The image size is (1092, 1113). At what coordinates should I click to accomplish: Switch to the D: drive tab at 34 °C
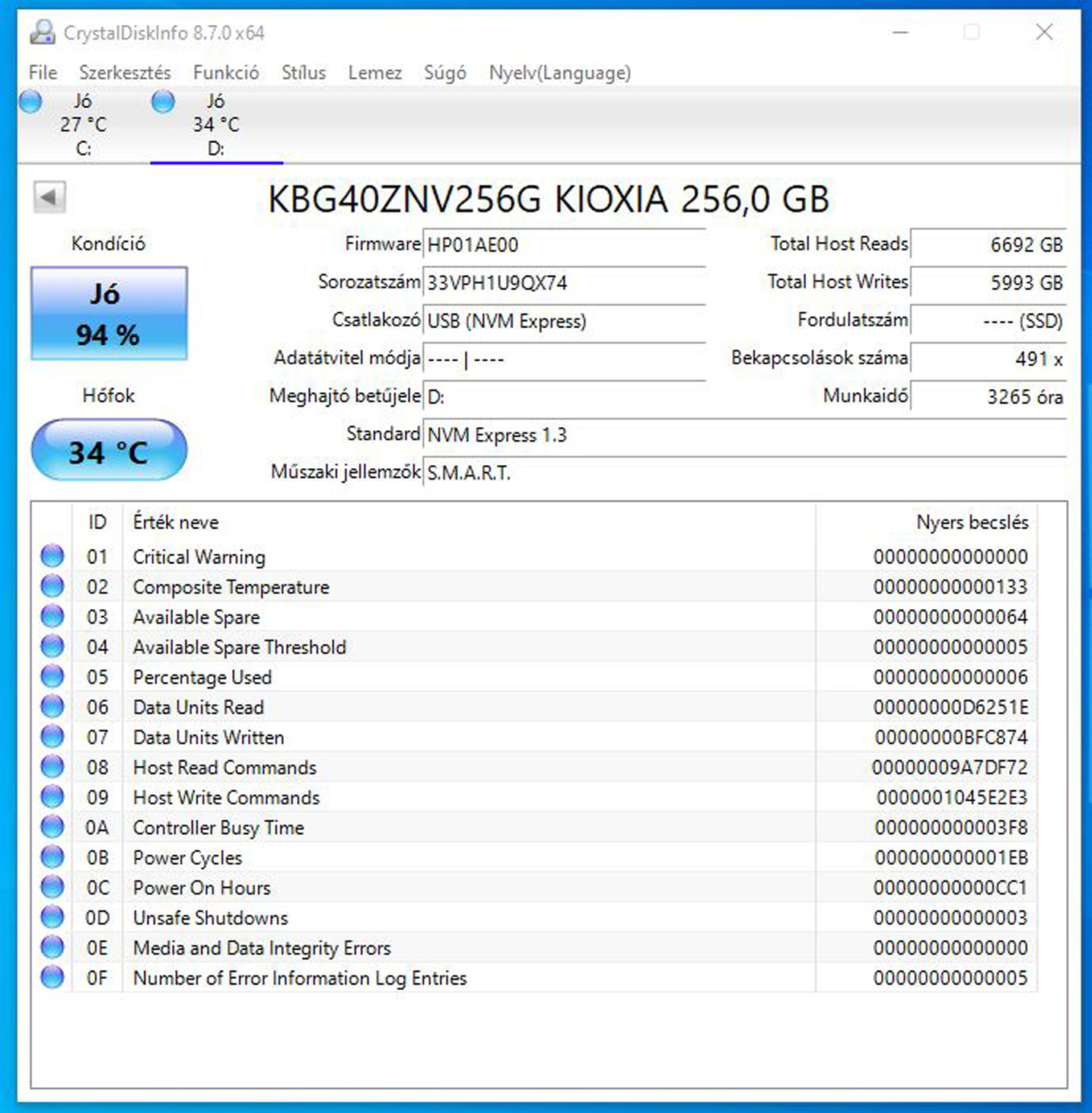(216, 124)
